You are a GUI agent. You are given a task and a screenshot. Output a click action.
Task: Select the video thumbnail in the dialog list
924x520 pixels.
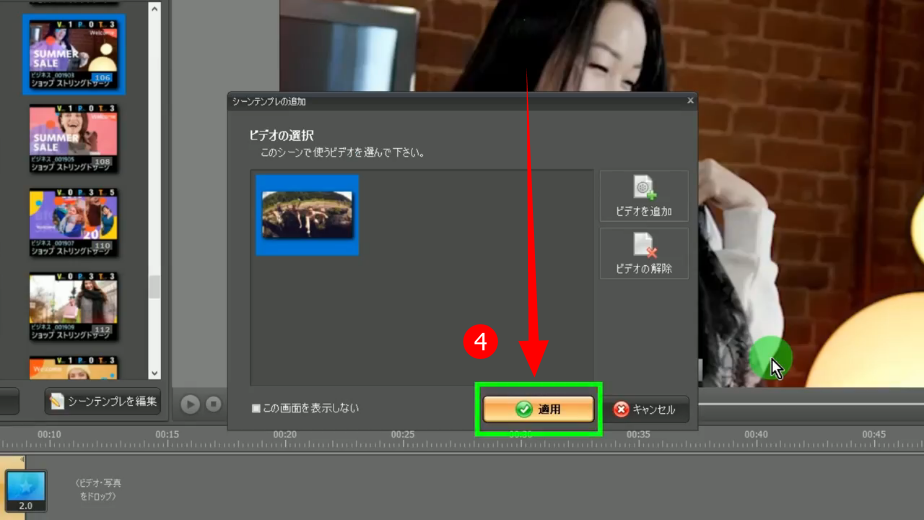pyautogui.click(x=307, y=215)
